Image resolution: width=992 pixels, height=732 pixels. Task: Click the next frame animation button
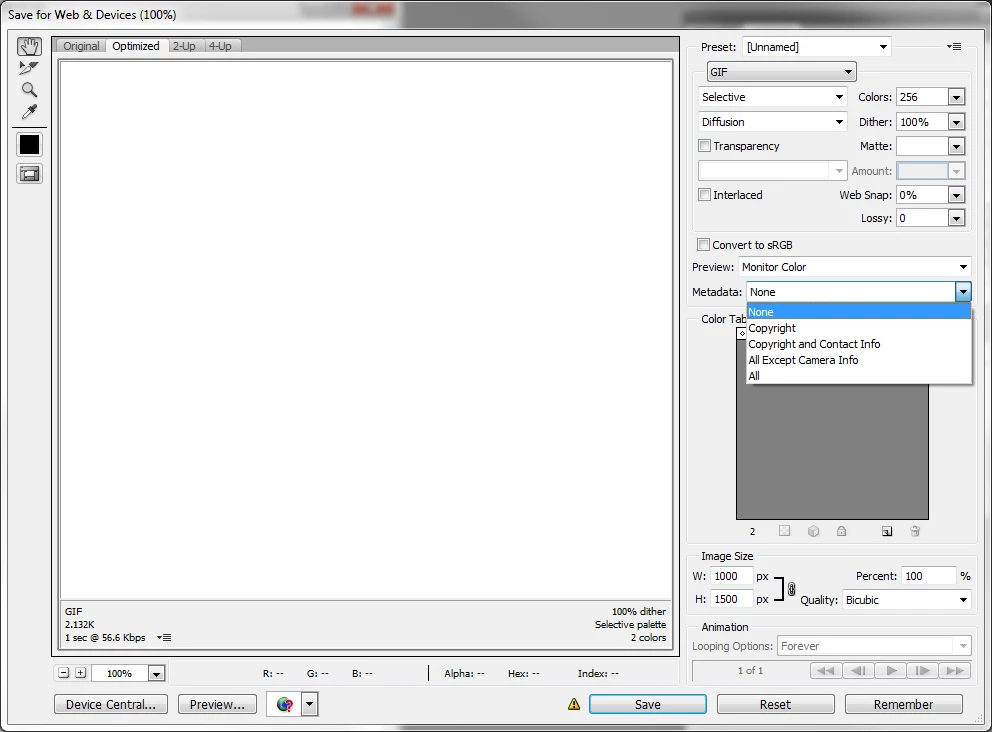(923, 671)
